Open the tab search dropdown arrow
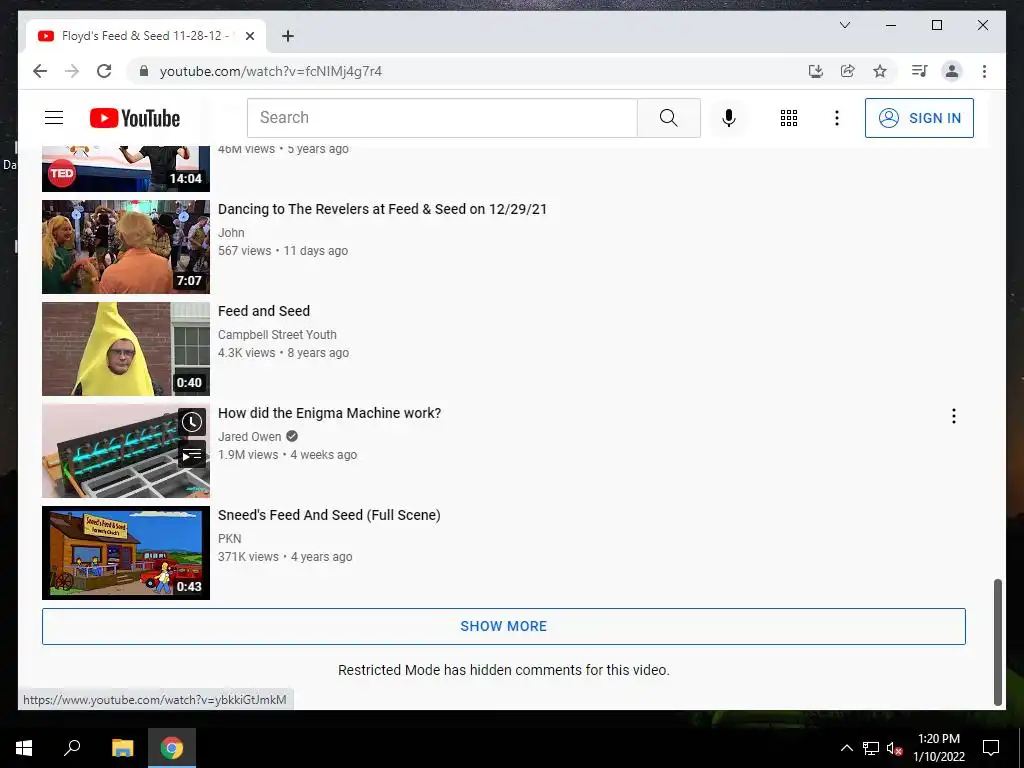The width and height of the screenshot is (1024, 768). pos(844,25)
